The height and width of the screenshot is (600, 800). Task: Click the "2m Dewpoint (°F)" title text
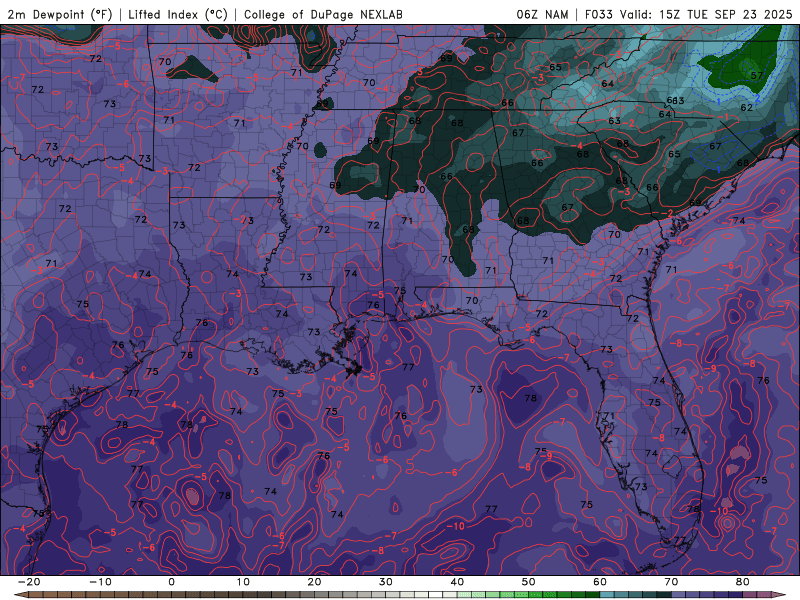click(60, 15)
